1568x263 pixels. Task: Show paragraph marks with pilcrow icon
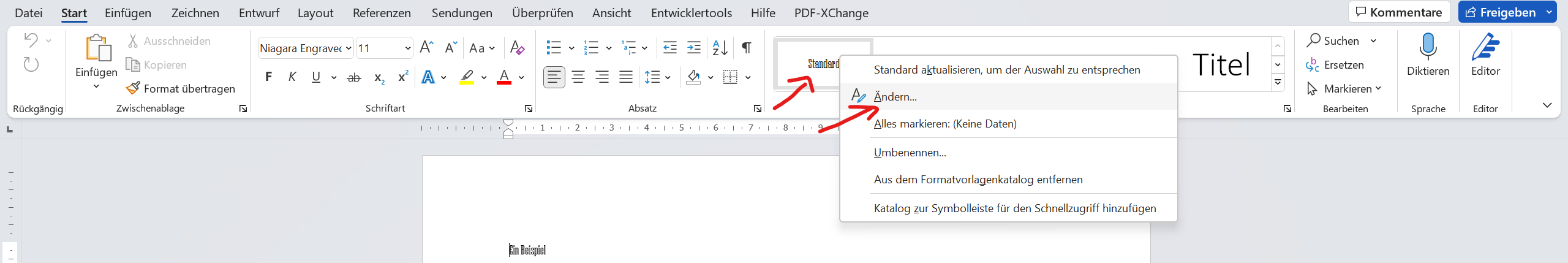pos(747,47)
